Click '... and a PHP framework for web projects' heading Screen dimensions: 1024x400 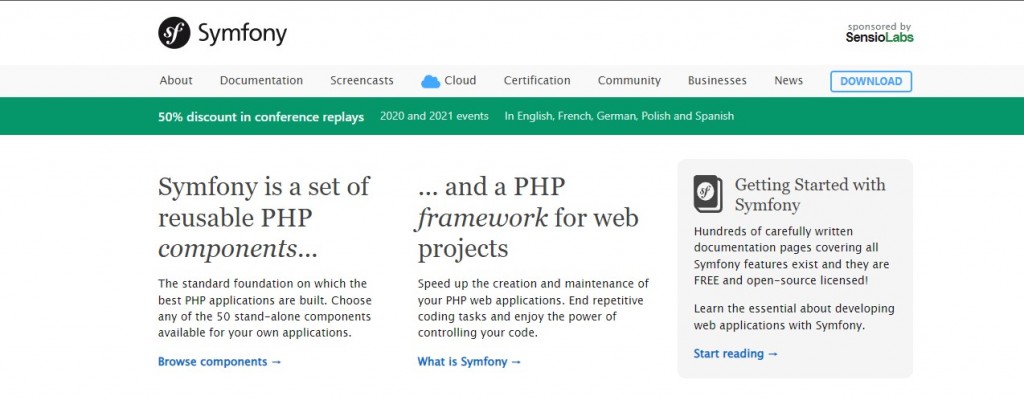point(528,218)
